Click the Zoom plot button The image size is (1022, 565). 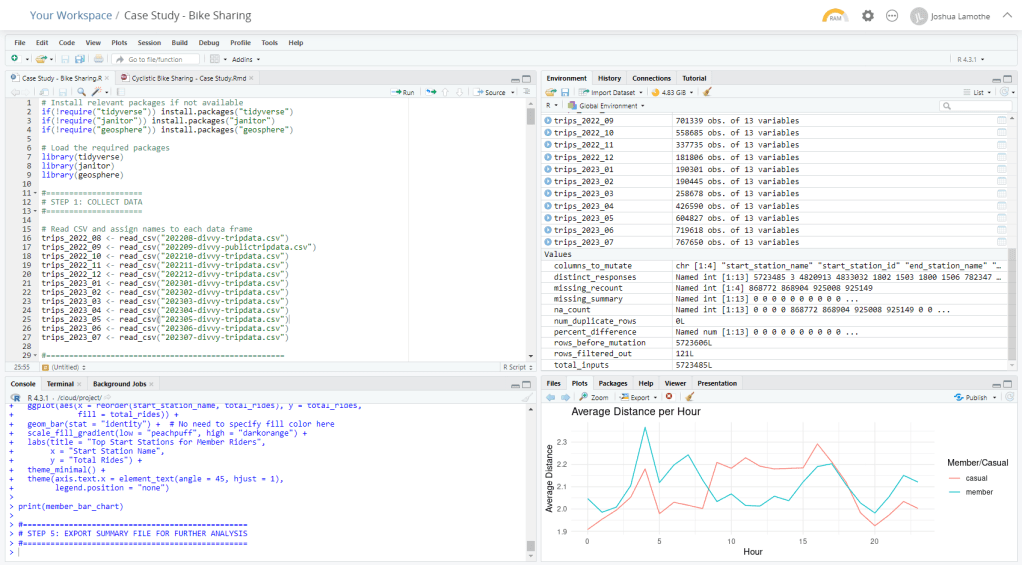(x=594, y=397)
